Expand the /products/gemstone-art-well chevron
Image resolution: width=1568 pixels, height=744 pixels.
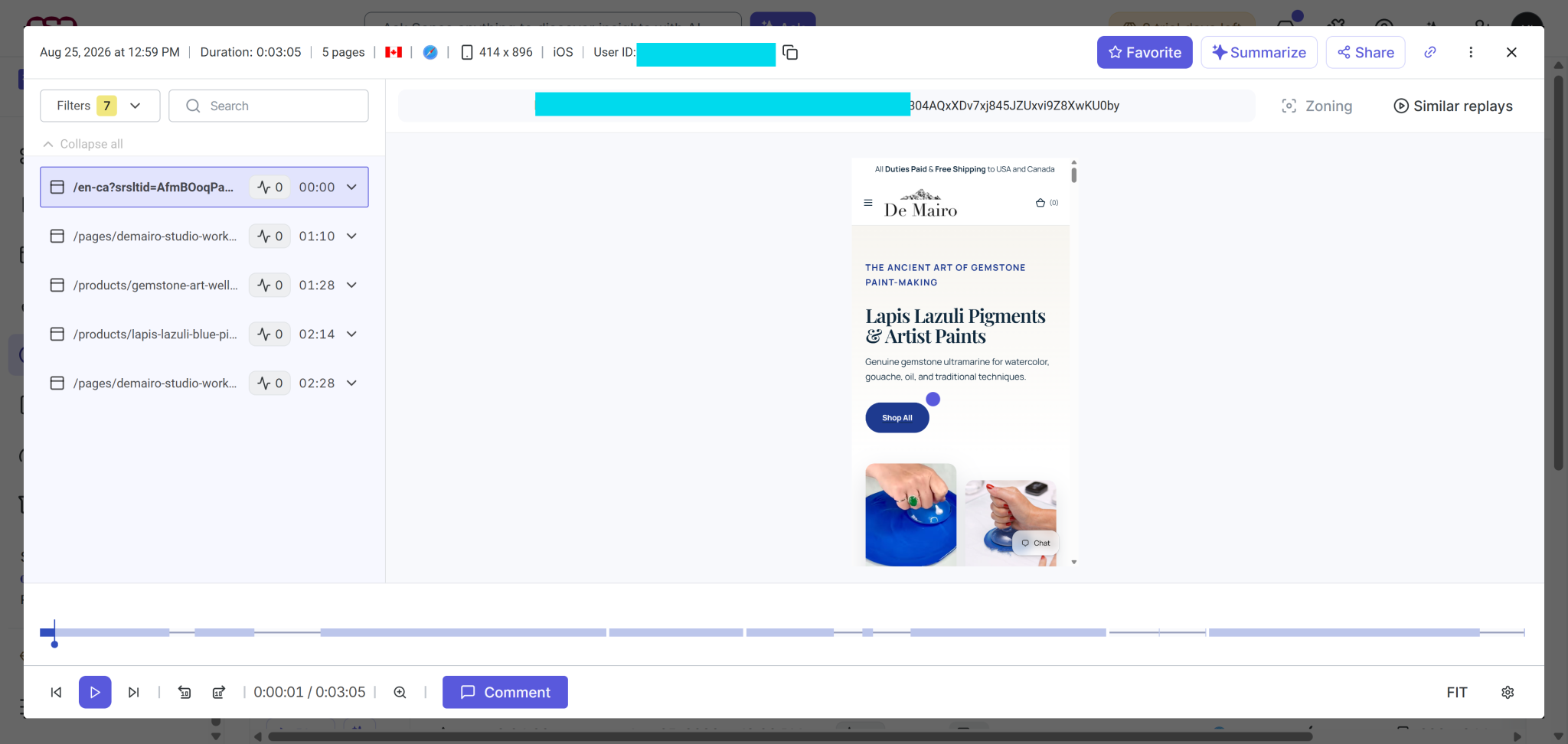coord(351,285)
